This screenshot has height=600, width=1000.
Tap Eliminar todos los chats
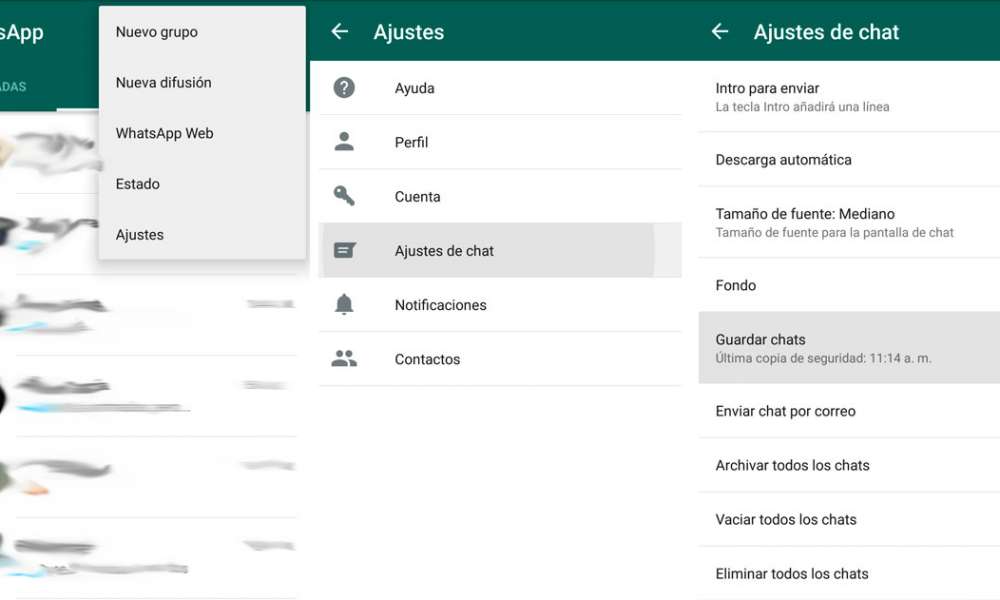tap(849, 573)
